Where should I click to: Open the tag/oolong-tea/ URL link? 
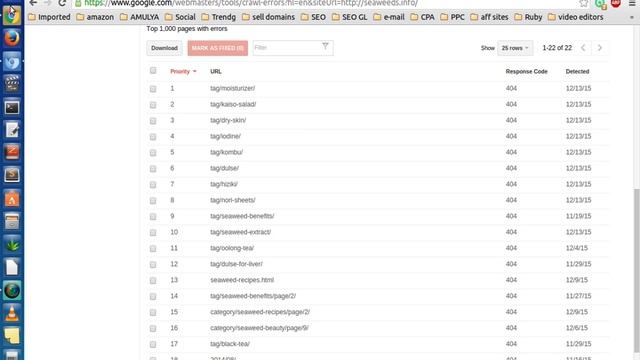tap(232, 248)
